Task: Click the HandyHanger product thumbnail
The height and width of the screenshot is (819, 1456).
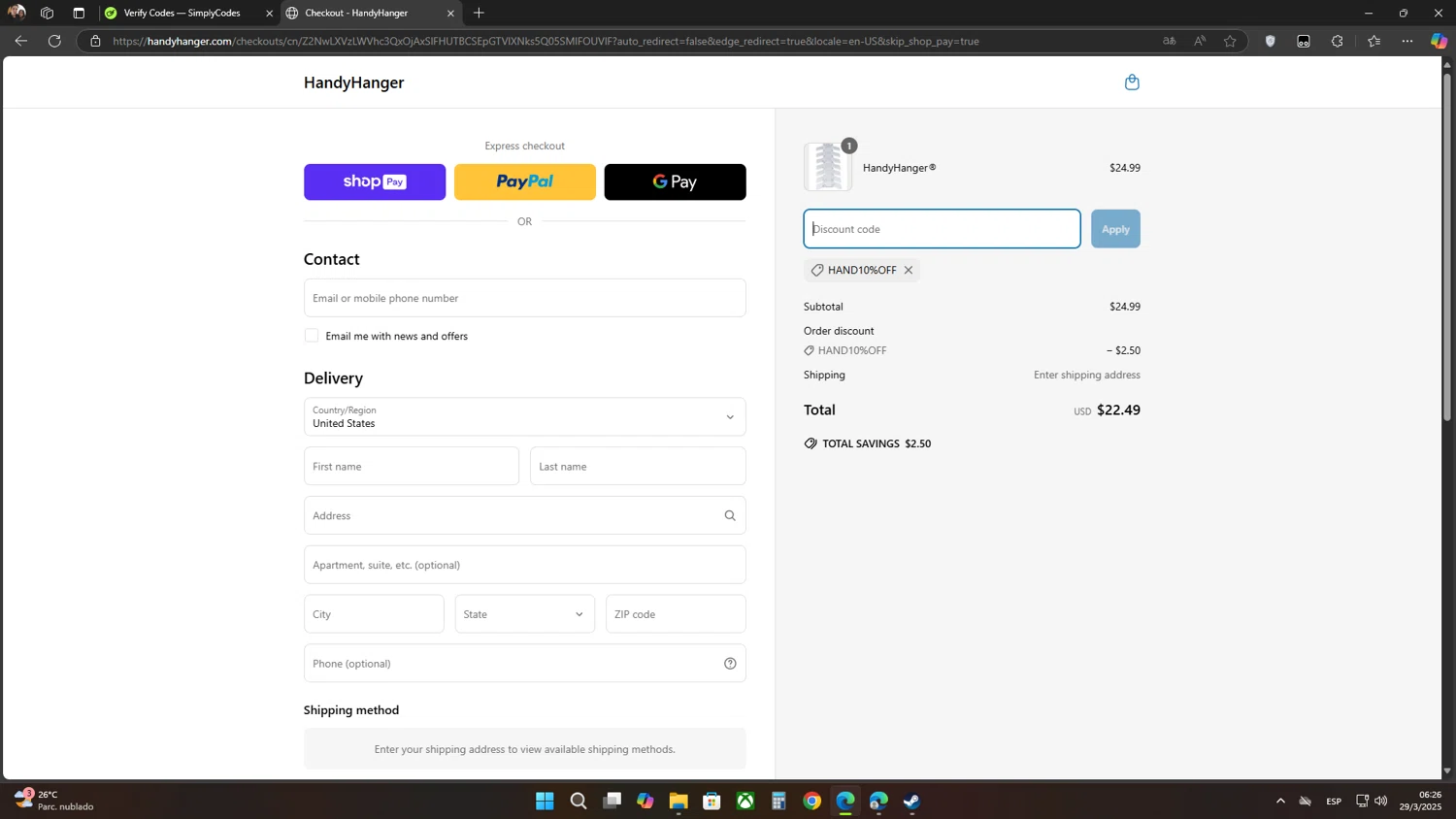Action: (x=828, y=167)
